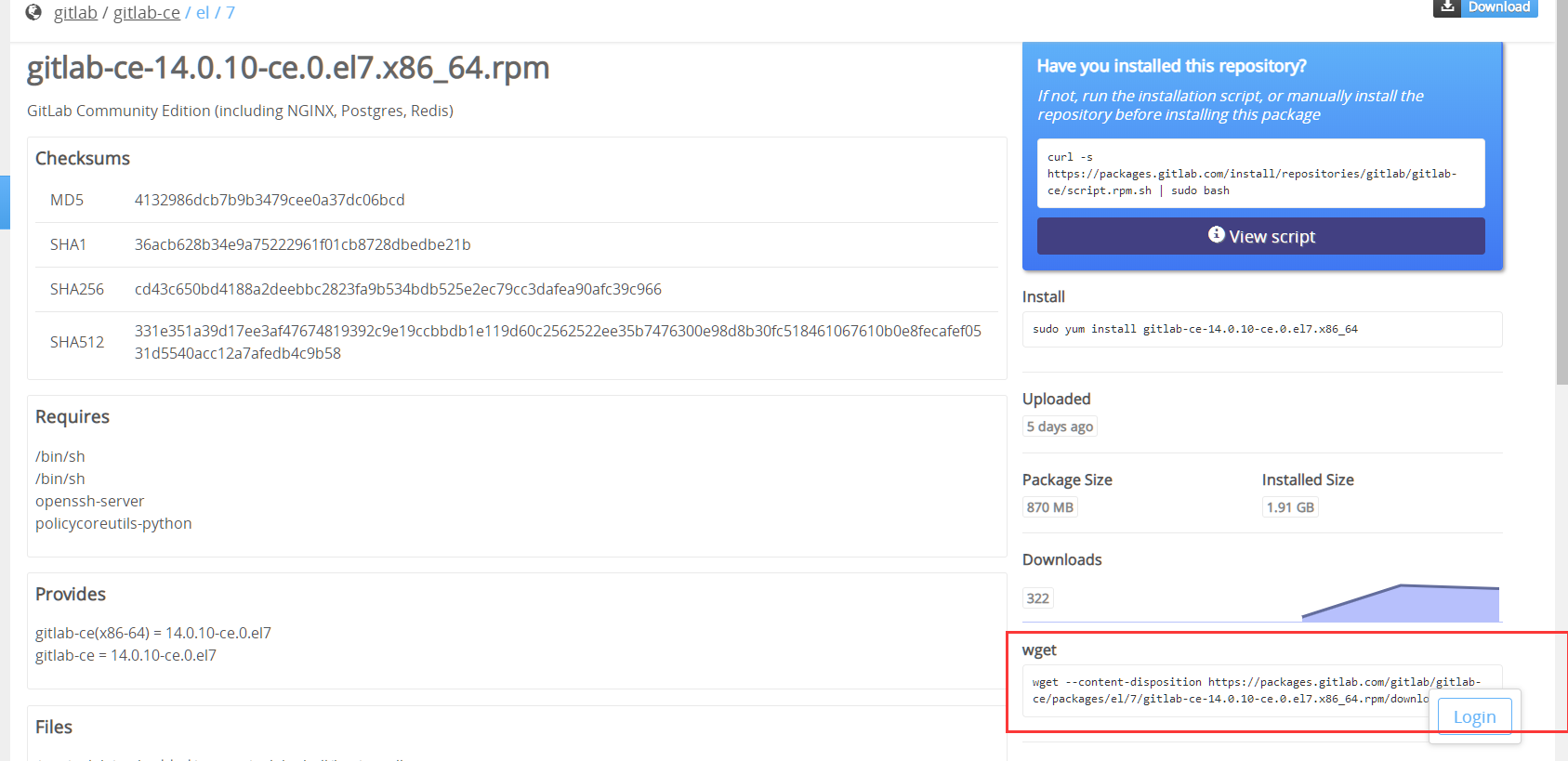Open the openssh-server requirement link

click(x=90, y=501)
